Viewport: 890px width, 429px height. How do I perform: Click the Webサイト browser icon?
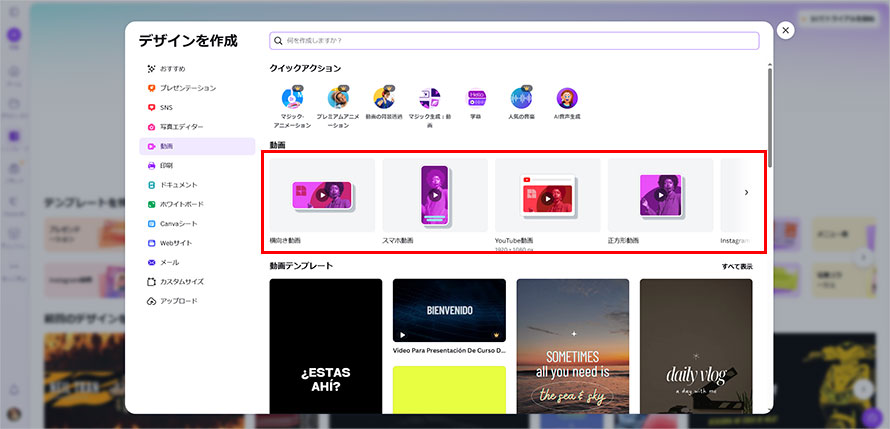pyautogui.click(x=151, y=243)
